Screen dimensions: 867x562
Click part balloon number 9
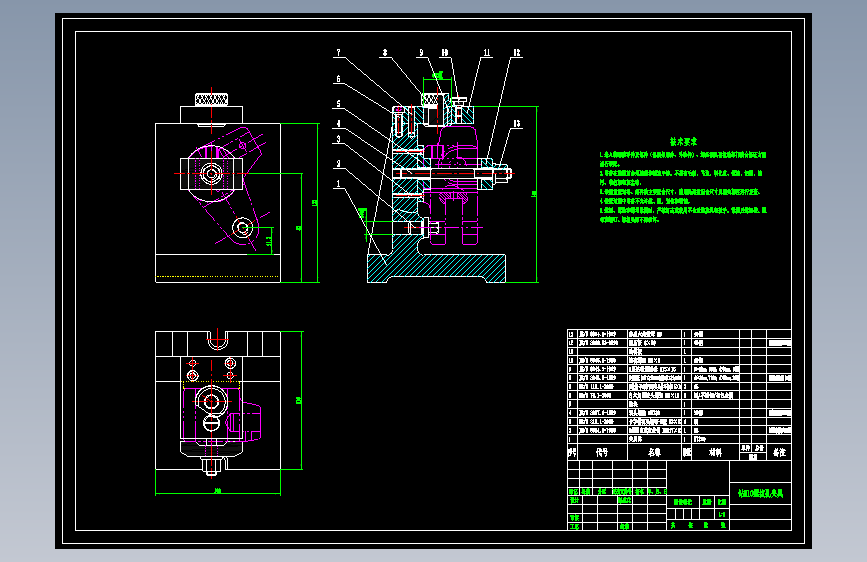421,53
